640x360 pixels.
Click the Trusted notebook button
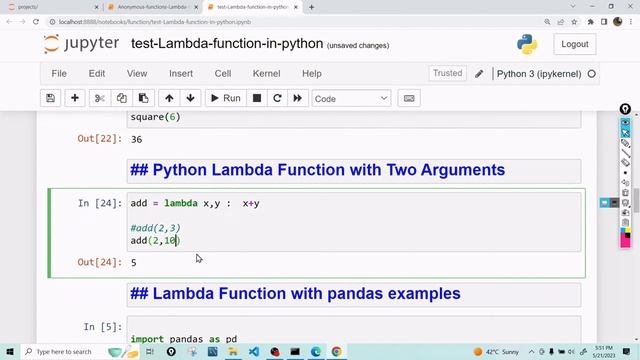coord(447,73)
